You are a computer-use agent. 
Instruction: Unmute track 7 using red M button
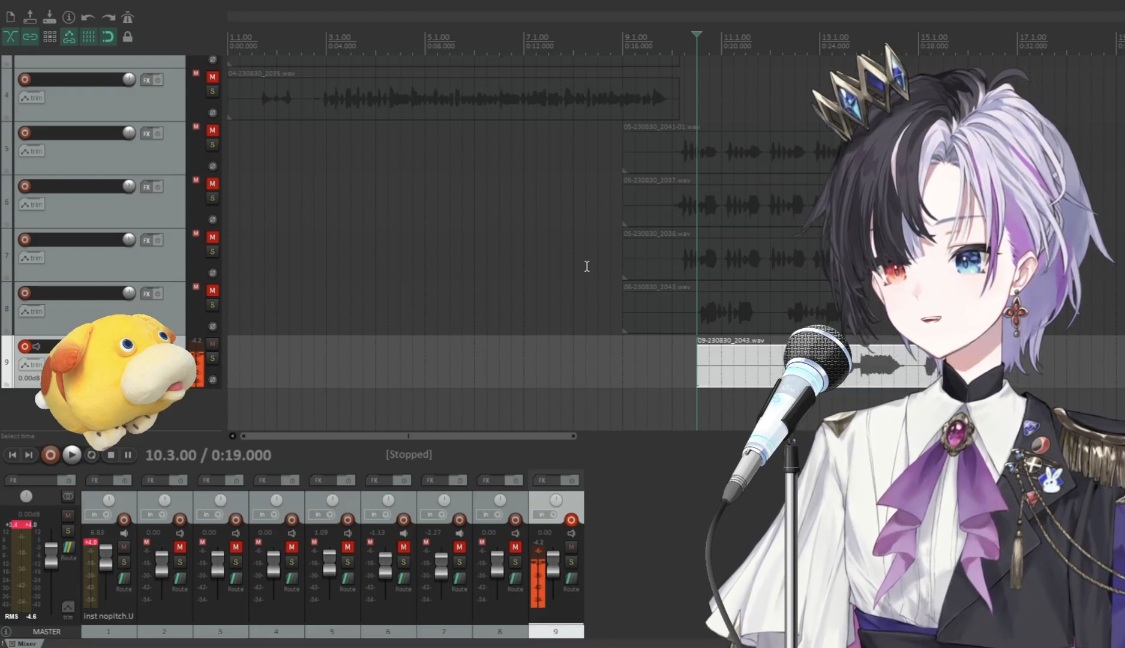pos(212,237)
